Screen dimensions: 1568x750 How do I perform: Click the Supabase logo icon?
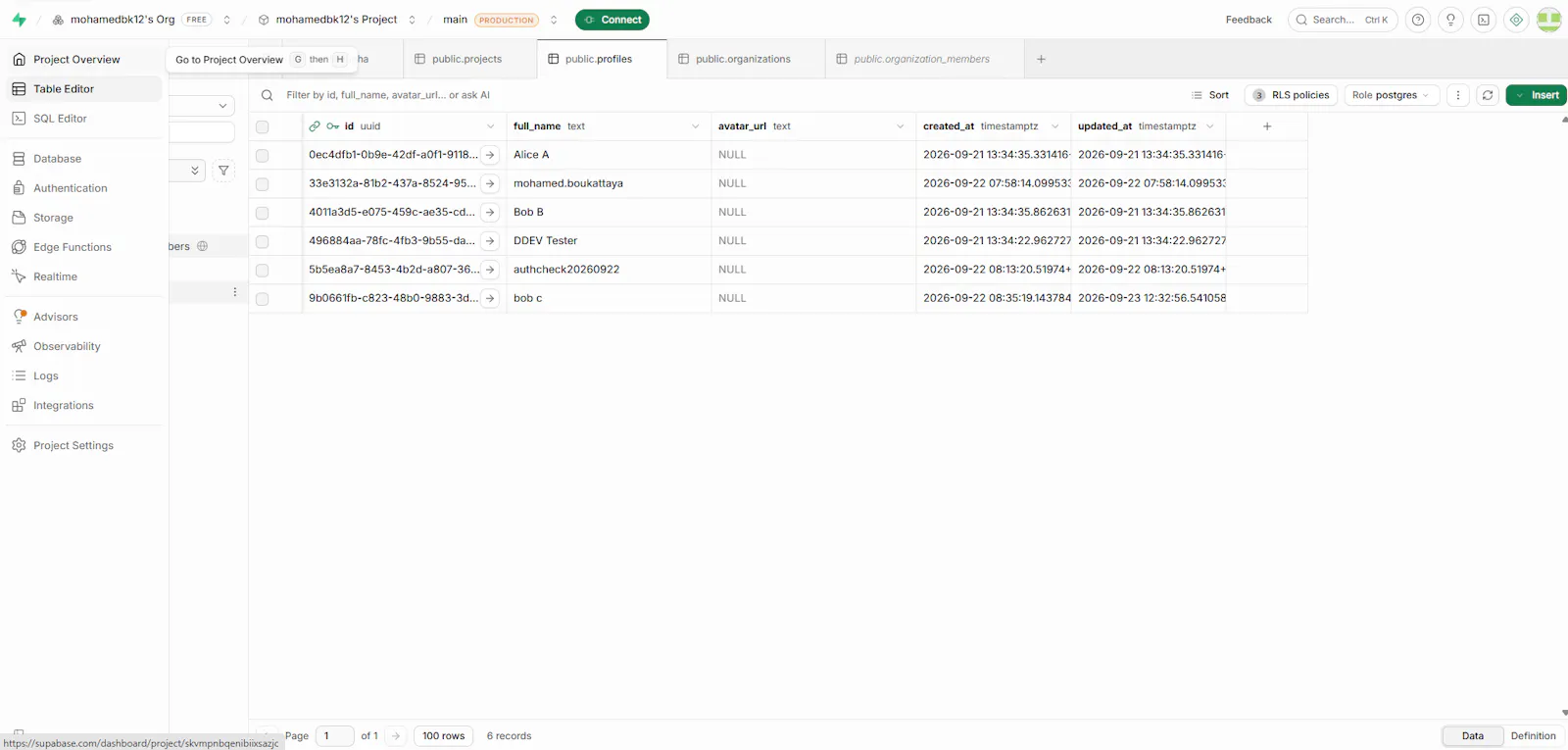click(x=19, y=20)
